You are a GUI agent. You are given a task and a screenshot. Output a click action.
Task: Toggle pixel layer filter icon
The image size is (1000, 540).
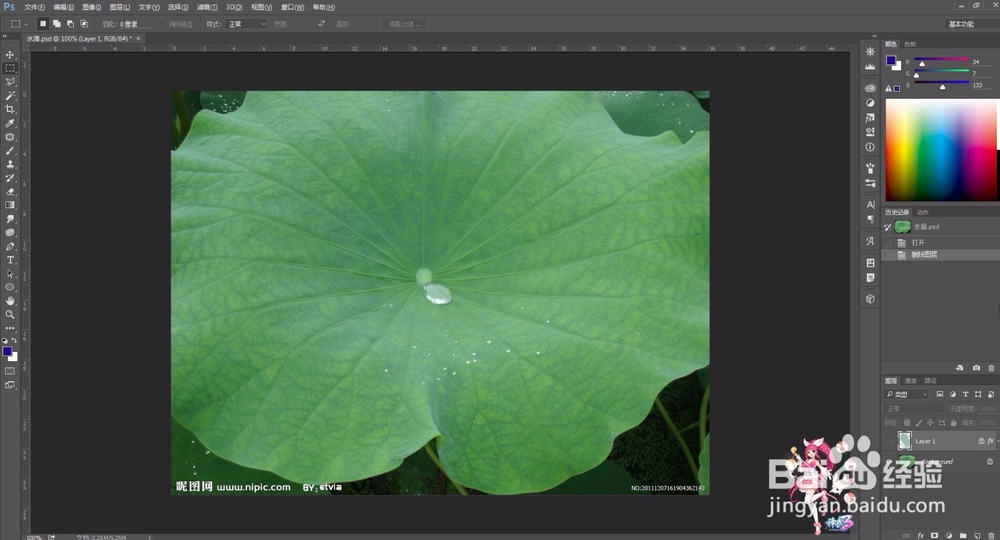pyautogui.click(x=940, y=394)
